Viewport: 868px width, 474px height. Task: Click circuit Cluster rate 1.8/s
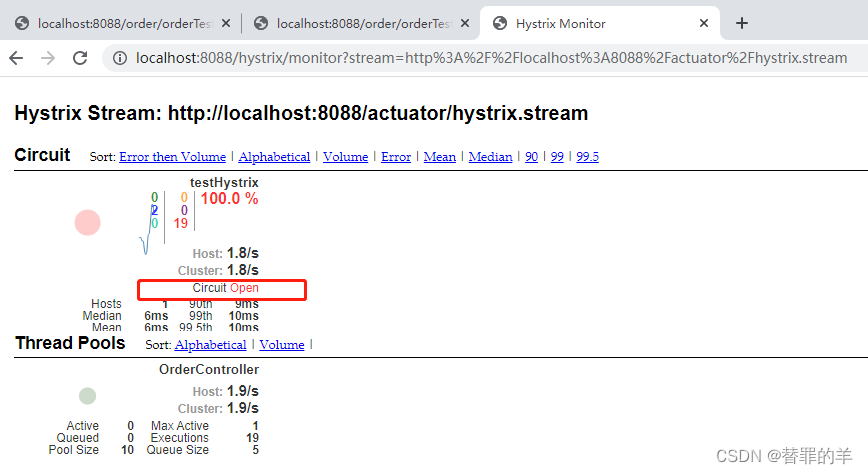[x=242, y=270]
